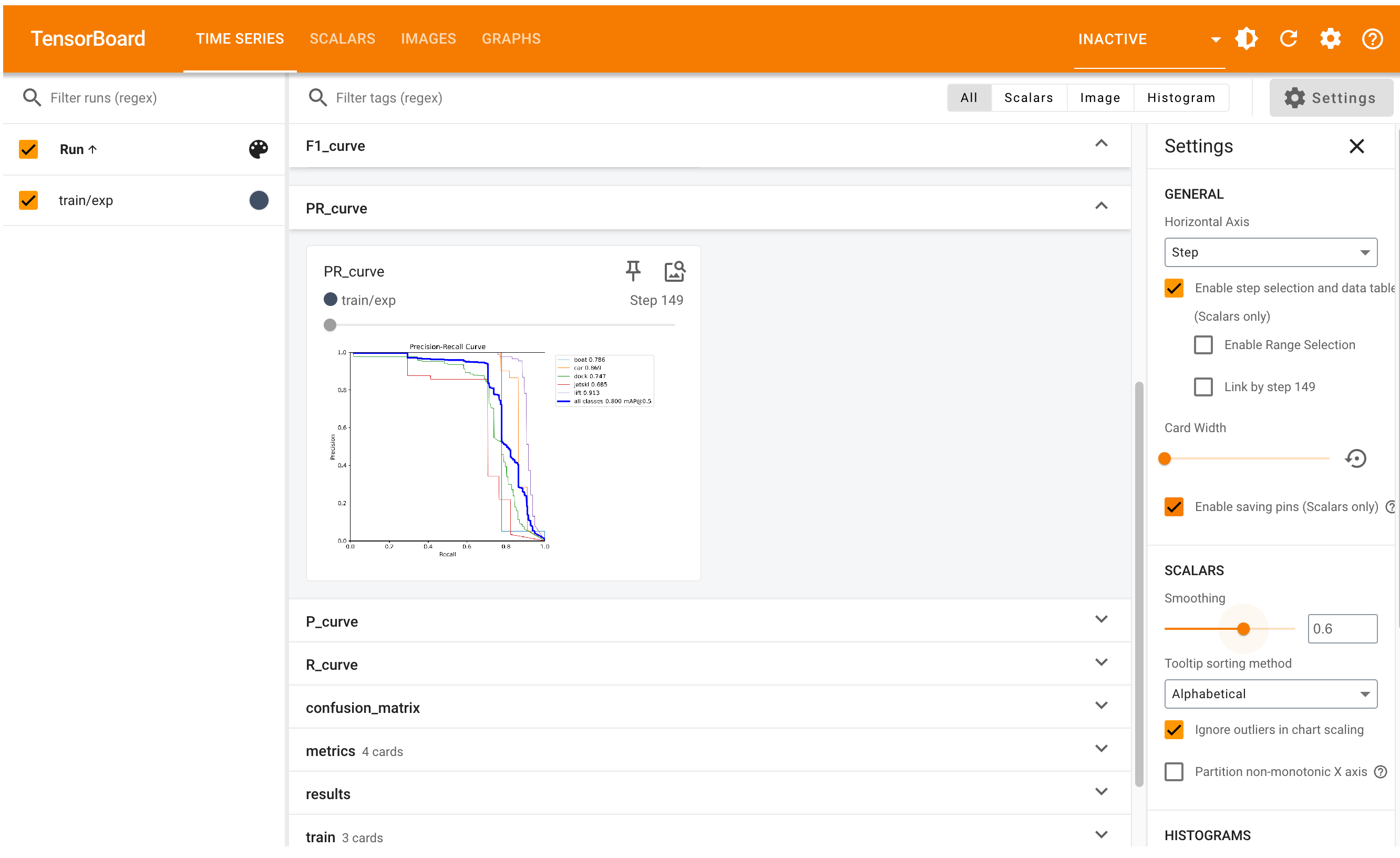The width and height of the screenshot is (1400, 858).
Task: Enable the Range Selection checkbox
Action: [x=1203, y=345]
